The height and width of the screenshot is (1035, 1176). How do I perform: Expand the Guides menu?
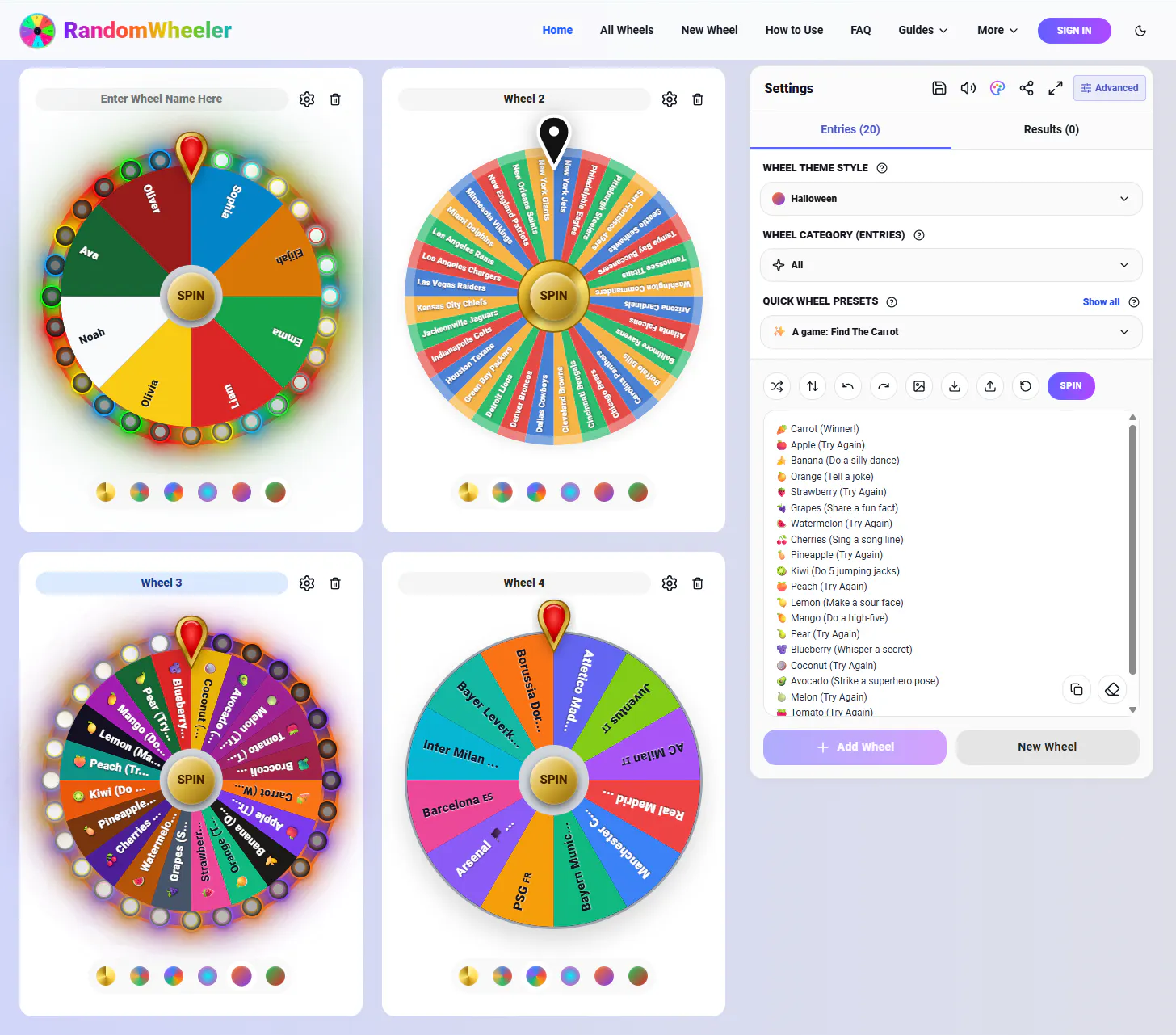coord(923,31)
